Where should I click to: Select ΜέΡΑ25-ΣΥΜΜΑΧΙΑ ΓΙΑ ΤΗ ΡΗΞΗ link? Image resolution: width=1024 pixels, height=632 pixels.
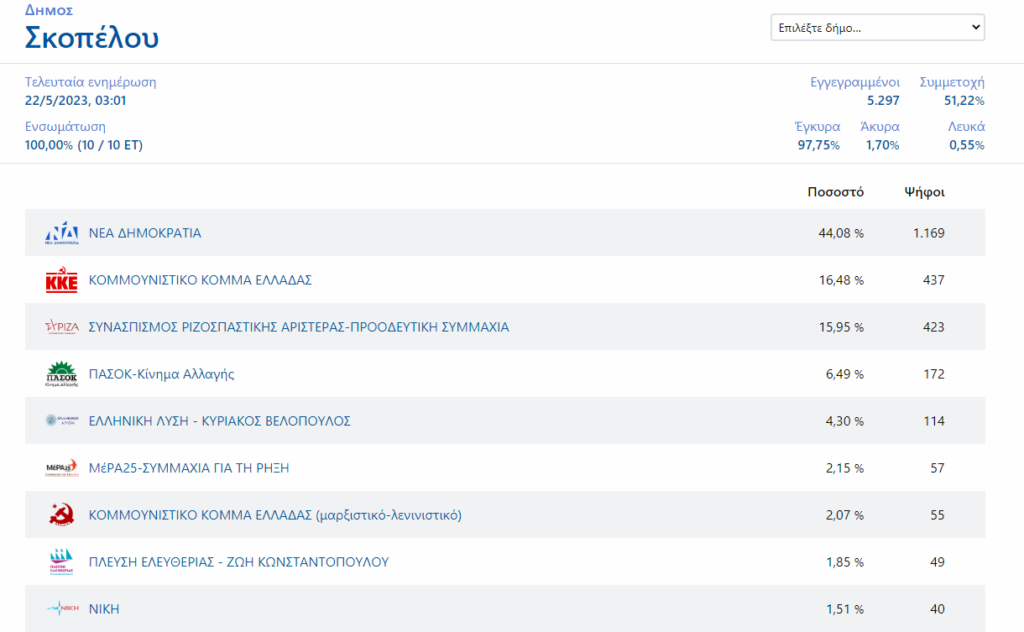pyautogui.click(x=189, y=468)
